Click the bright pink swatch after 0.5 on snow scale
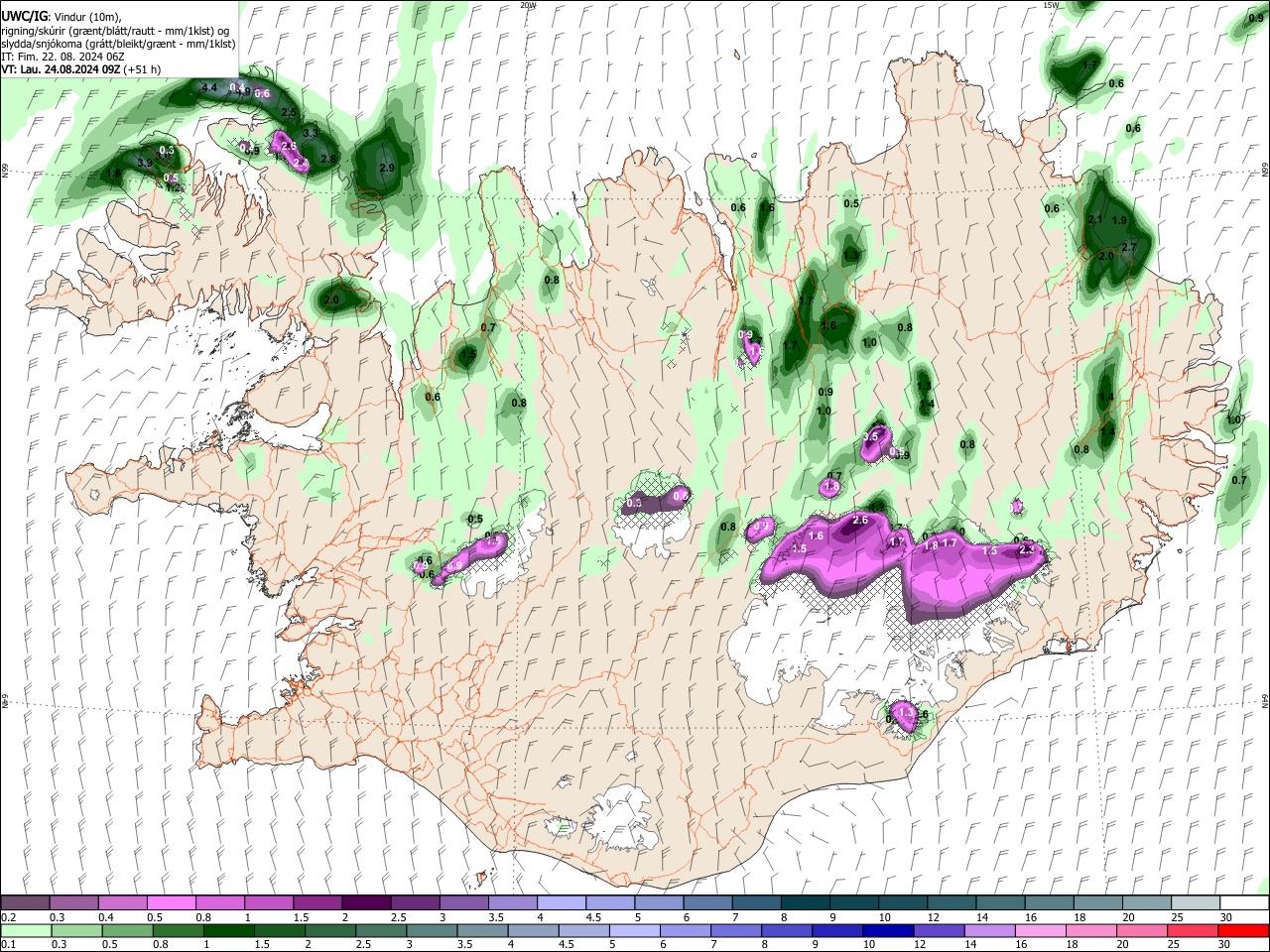 click(x=171, y=903)
